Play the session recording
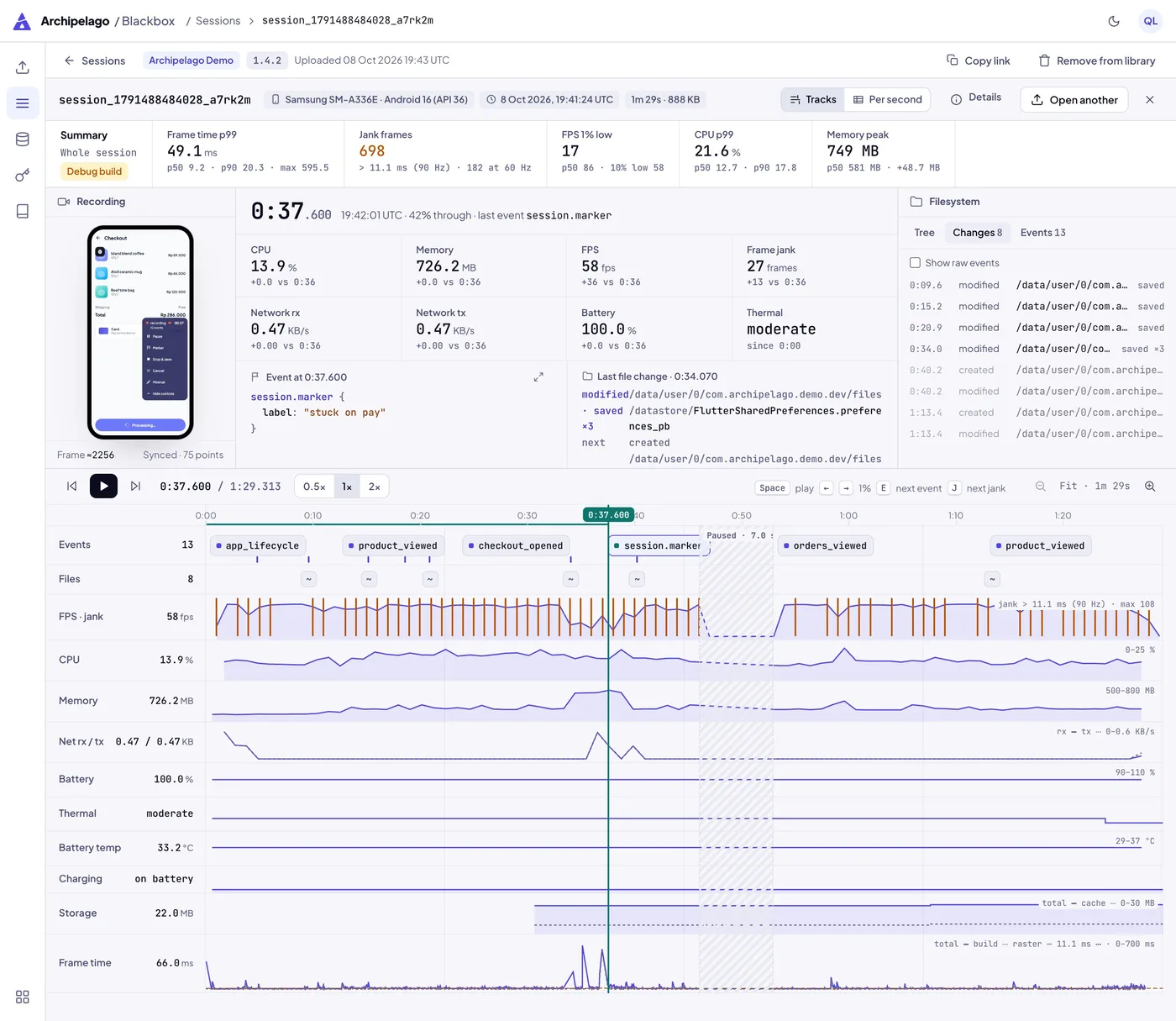 pyautogui.click(x=103, y=487)
